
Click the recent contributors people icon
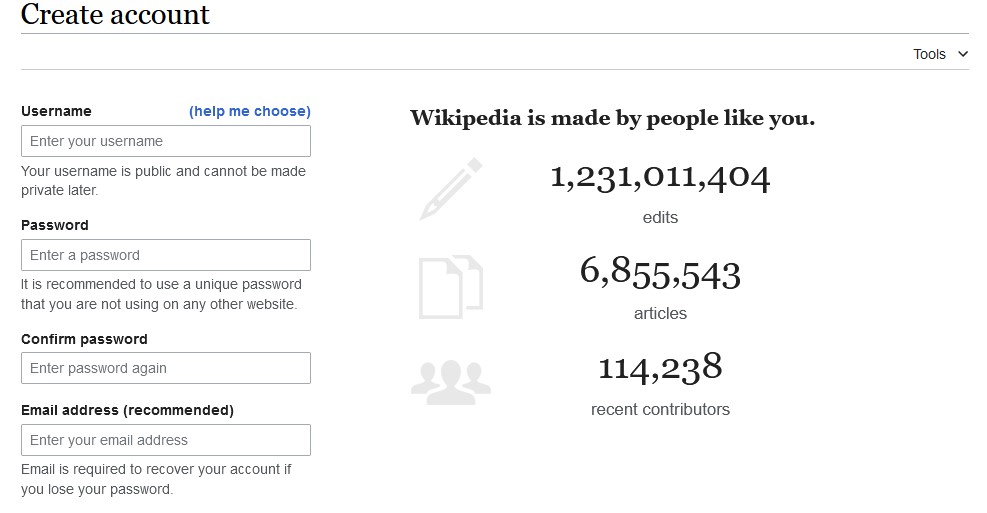pos(450,381)
